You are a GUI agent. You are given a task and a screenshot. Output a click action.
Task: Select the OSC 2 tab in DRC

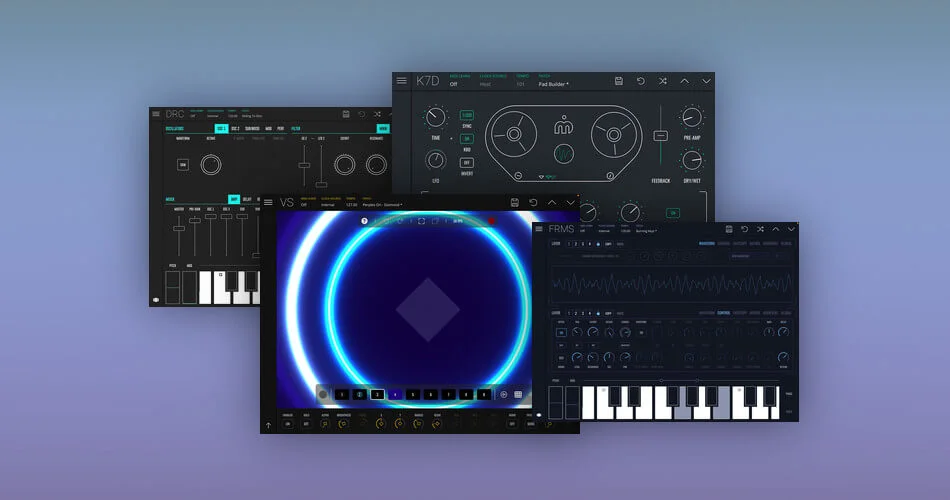click(235, 128)
